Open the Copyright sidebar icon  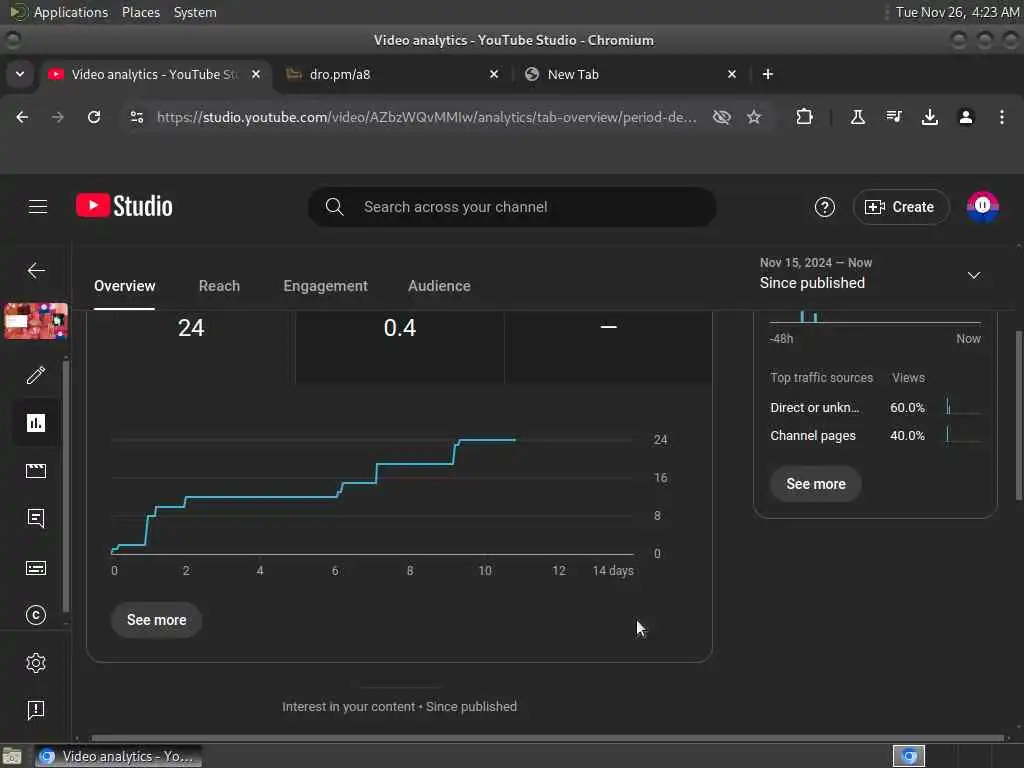(36, 615)
